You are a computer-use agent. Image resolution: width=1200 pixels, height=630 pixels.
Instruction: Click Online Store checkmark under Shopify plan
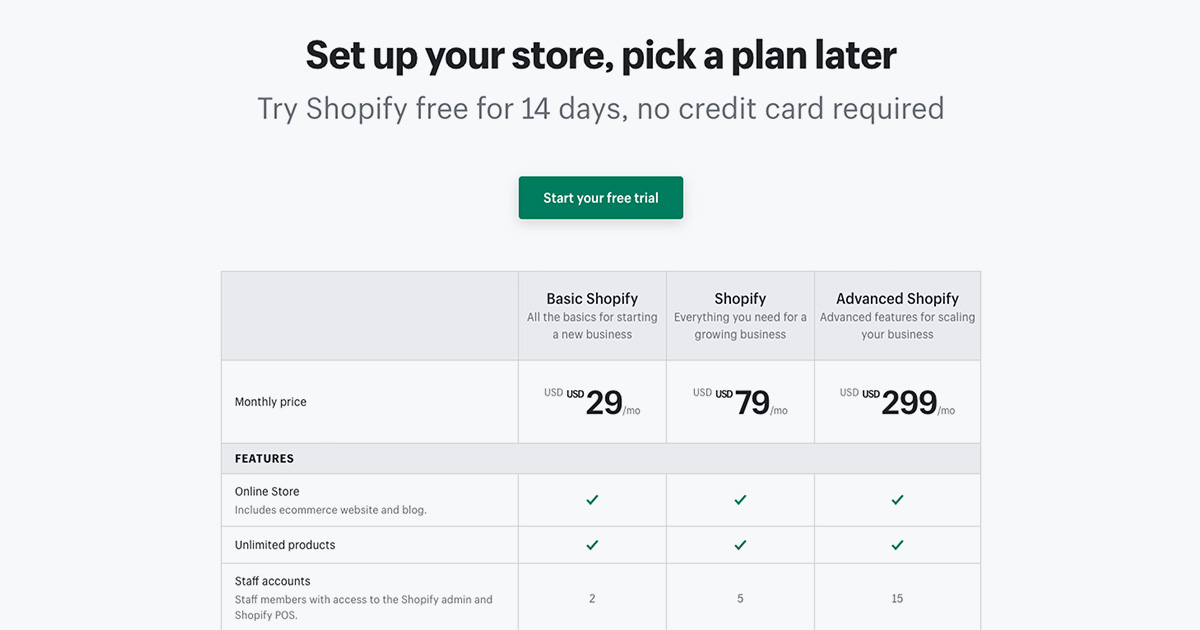coord(740,500)
